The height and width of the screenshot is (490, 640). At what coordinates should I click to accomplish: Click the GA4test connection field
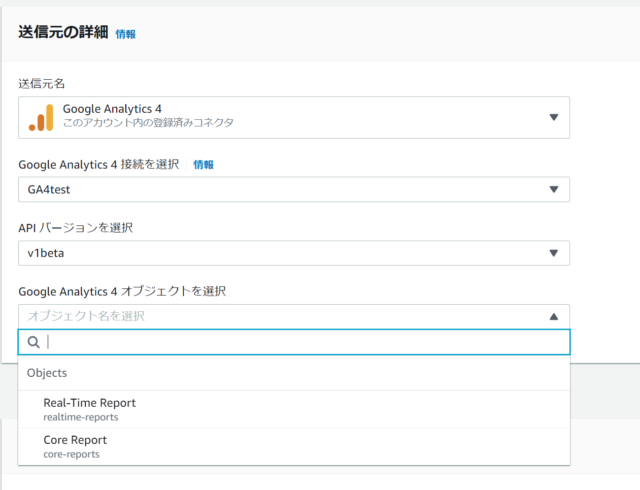294,189
